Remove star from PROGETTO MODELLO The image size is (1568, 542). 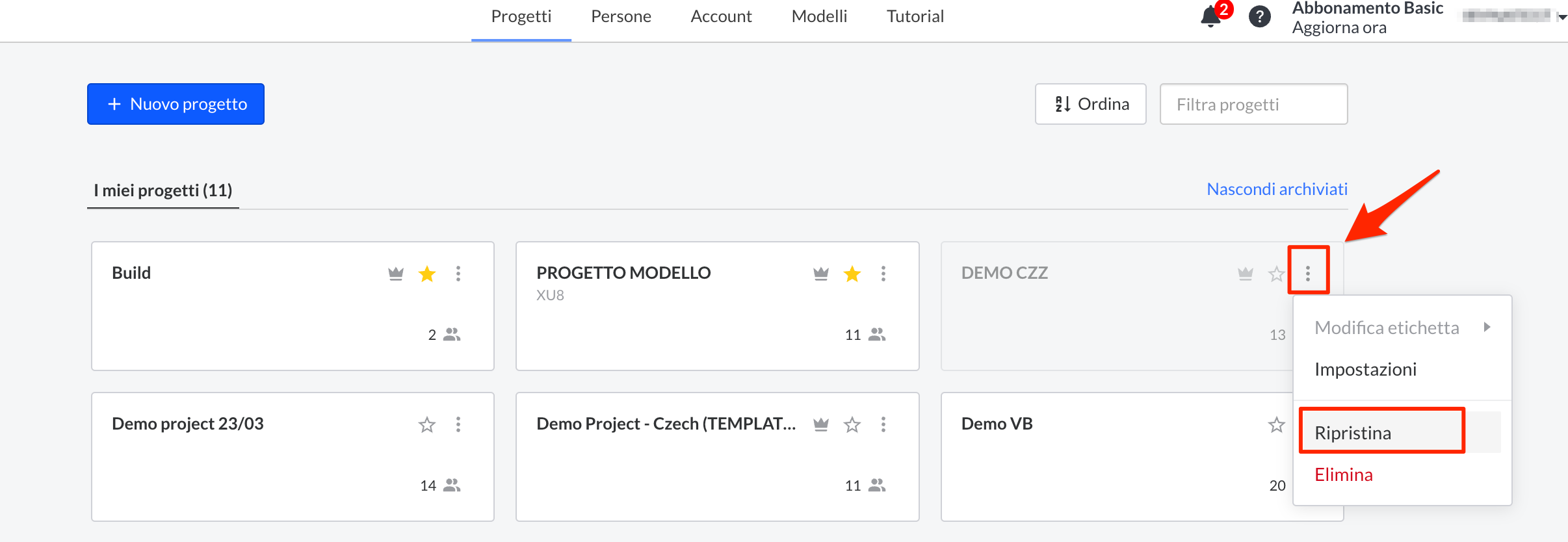[x=852, y=274]
